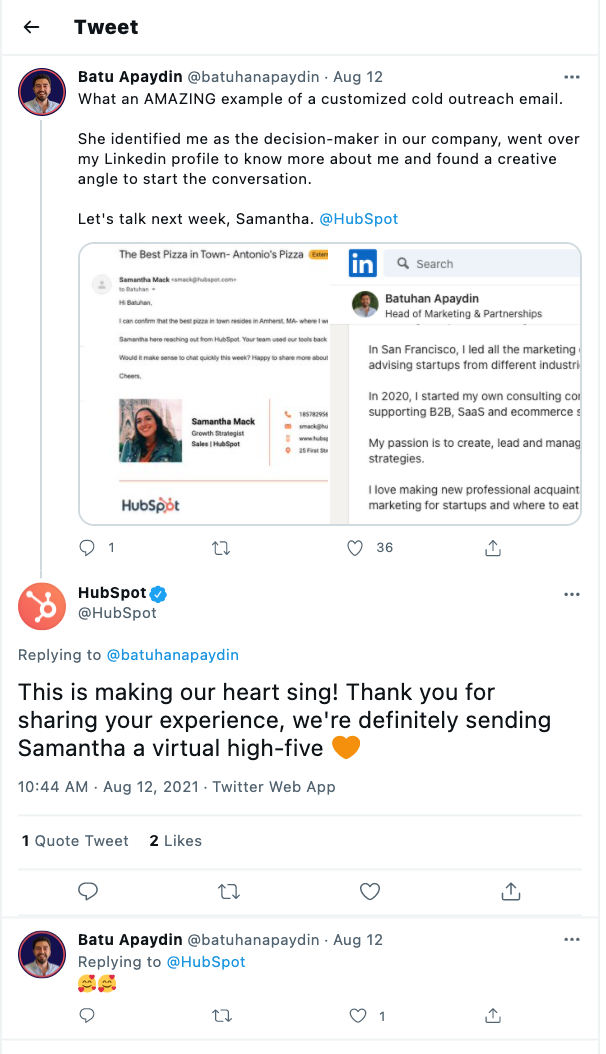Open the email and LinkedIn screenshot image
Image resolution: width=606 pixels, height=1054 pixels.
[330, 383]
